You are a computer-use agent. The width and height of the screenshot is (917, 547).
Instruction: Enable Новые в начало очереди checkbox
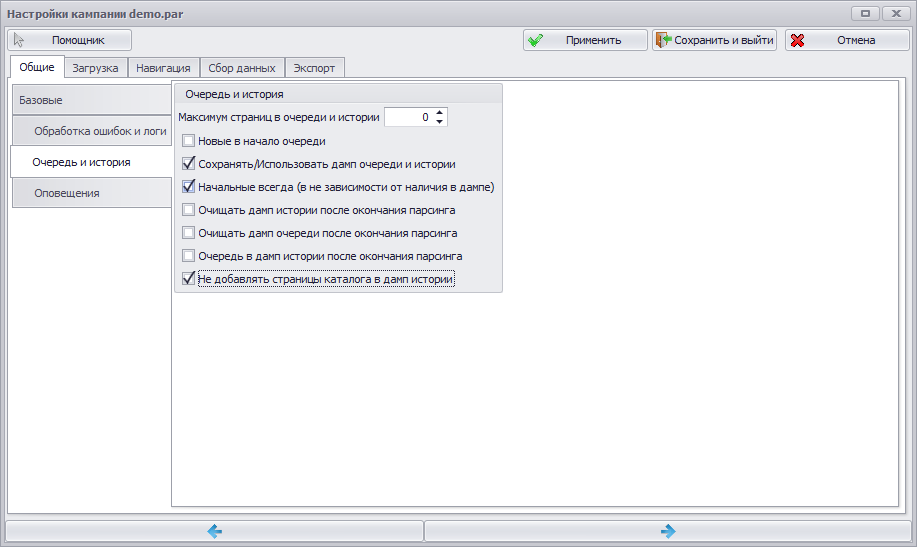click(x=188, y=141)
